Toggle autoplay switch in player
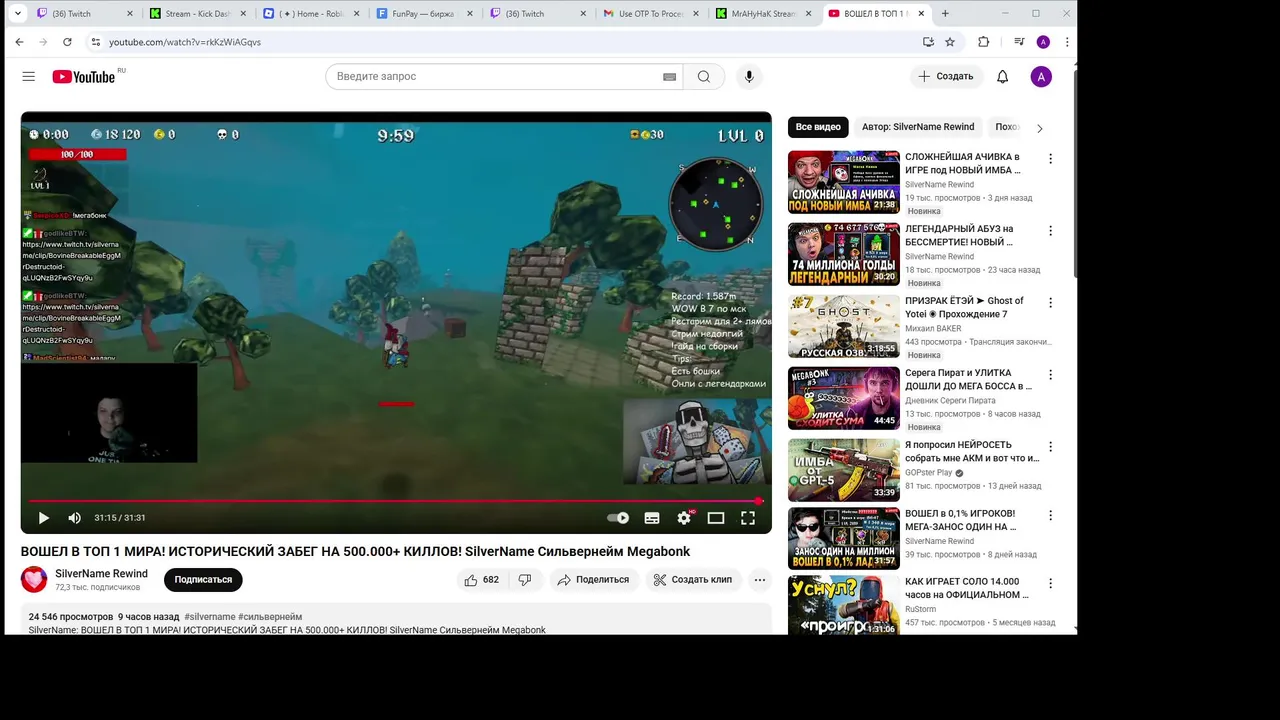 pos(619,518)
